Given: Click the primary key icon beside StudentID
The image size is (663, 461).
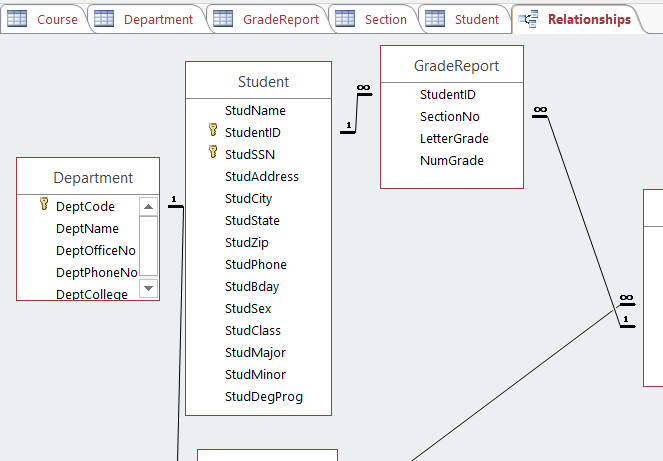Looking at the screenshot, I should pos(212,131).
